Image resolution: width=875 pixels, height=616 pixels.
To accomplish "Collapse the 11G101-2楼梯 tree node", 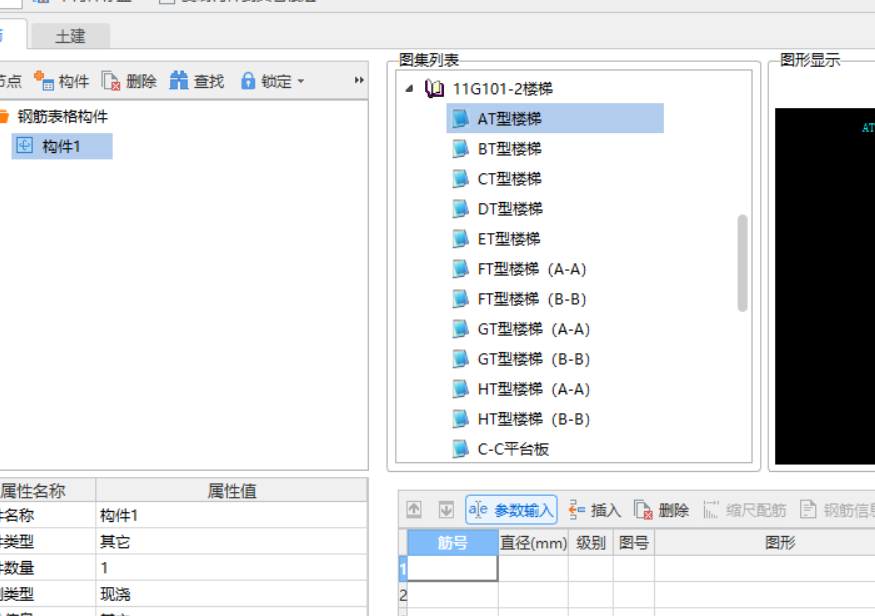I will [x=409, y=88].
